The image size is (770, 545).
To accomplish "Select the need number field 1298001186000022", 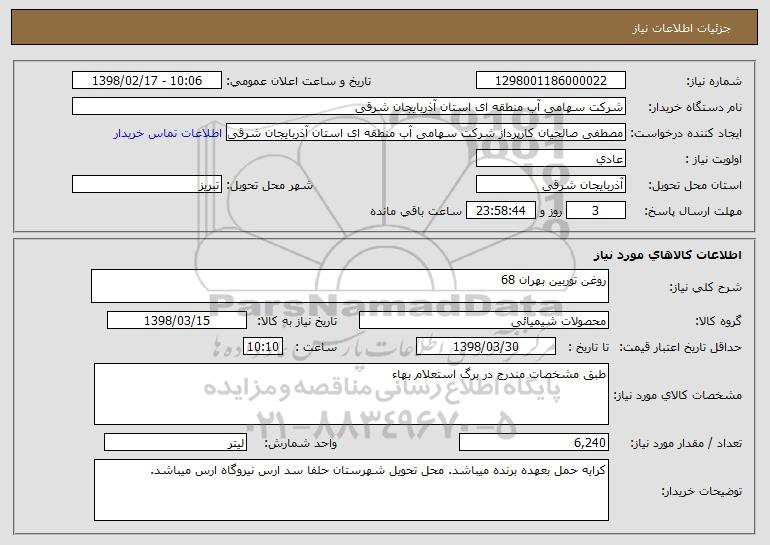I will pyautogui.click(x=550, y=81).
